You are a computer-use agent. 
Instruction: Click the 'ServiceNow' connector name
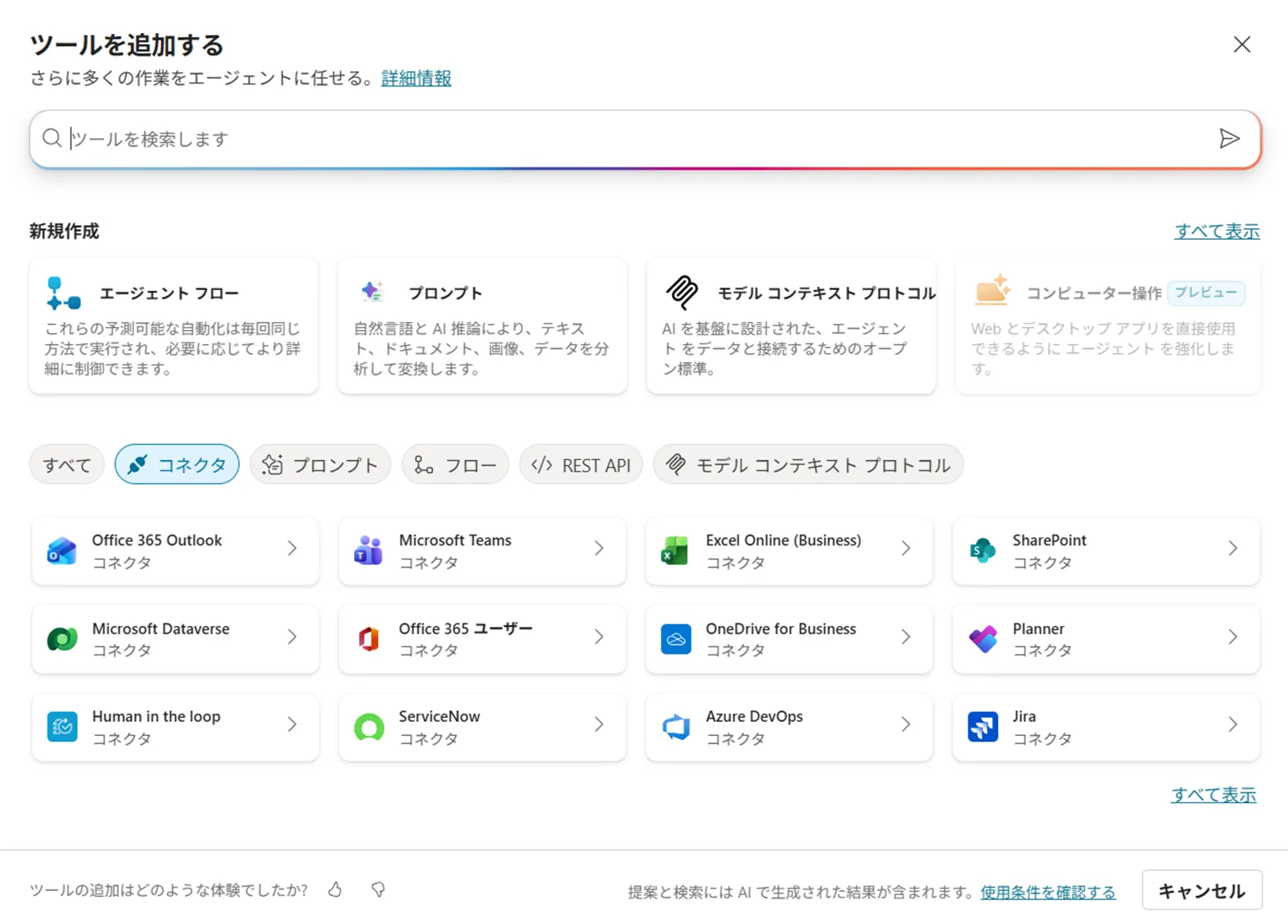(439, 716)
